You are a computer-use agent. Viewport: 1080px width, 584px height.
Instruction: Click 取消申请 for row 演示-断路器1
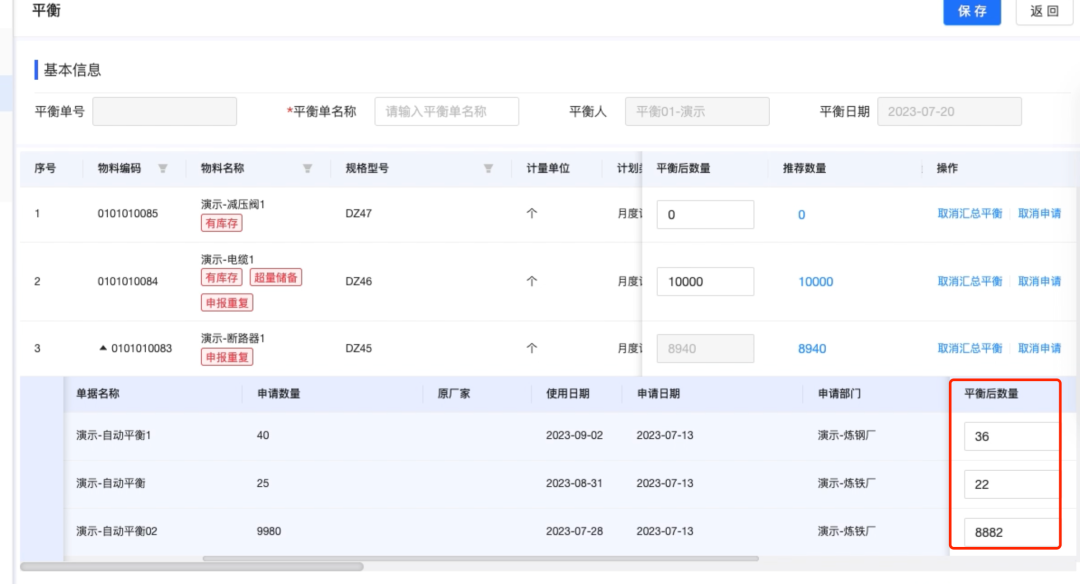pyautogui.click(x=1039, y=348)
